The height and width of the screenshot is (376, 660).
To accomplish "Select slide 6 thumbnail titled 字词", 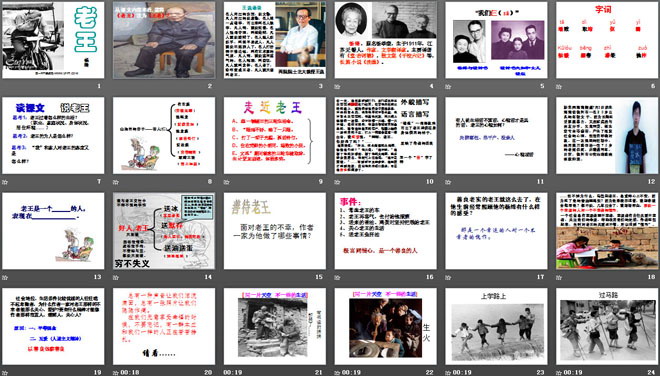I will click(607, 40).
